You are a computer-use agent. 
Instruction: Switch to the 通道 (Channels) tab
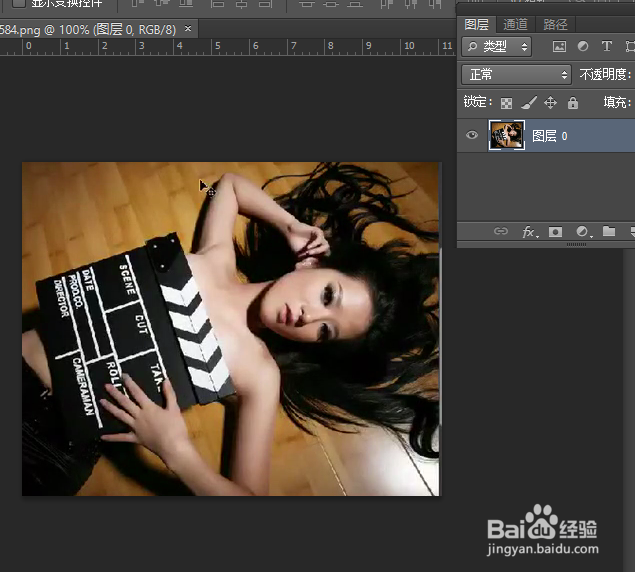point(515,24)
